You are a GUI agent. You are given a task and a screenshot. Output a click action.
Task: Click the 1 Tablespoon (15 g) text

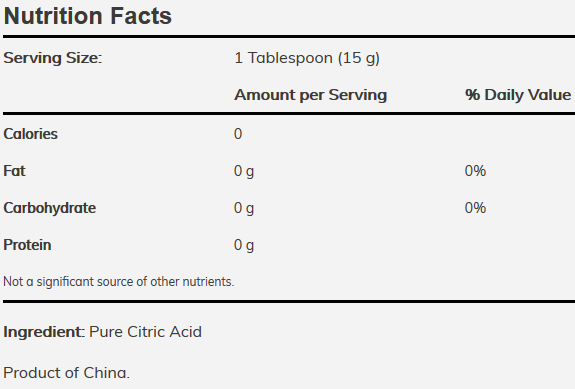pos(307,58)
